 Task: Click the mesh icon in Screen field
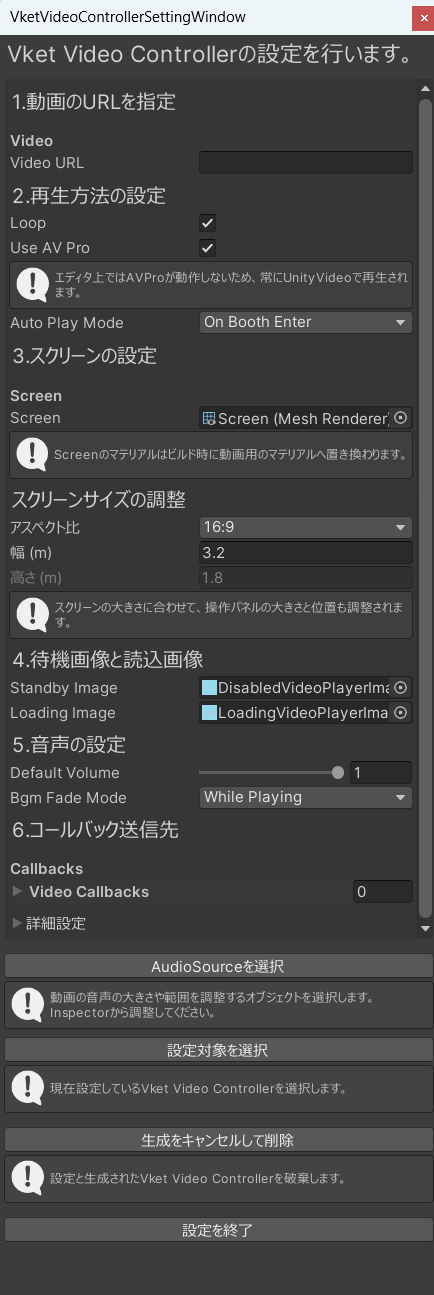pyautogui.click(x=209, y=418)
